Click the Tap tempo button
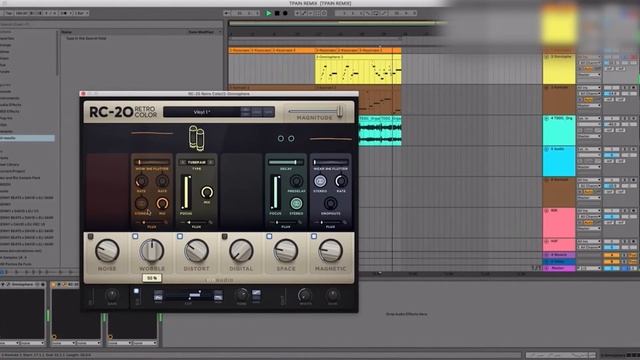The width and height of the screenshot is (640, 360). click(9, 13)
